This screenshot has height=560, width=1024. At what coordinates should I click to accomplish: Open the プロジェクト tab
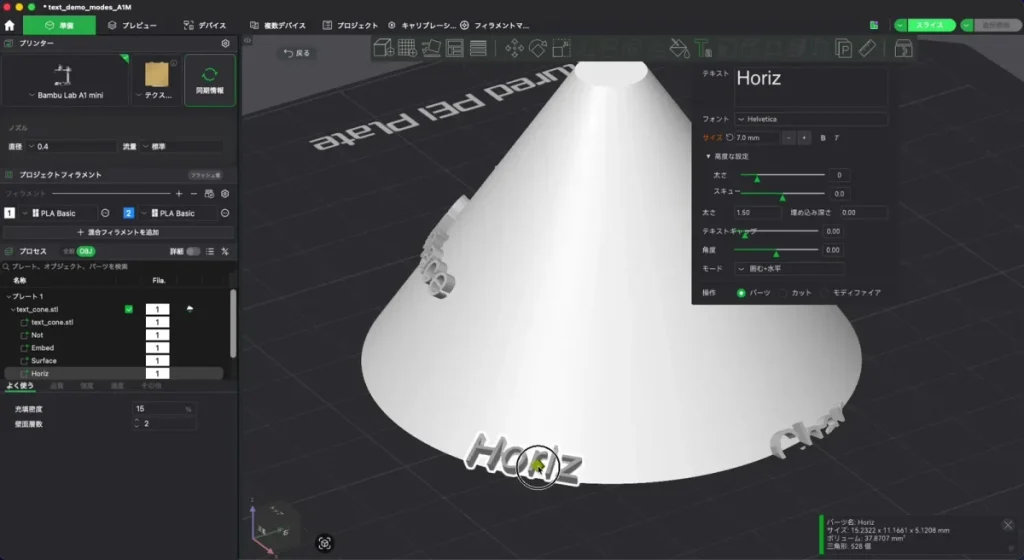tap(350, 25)
